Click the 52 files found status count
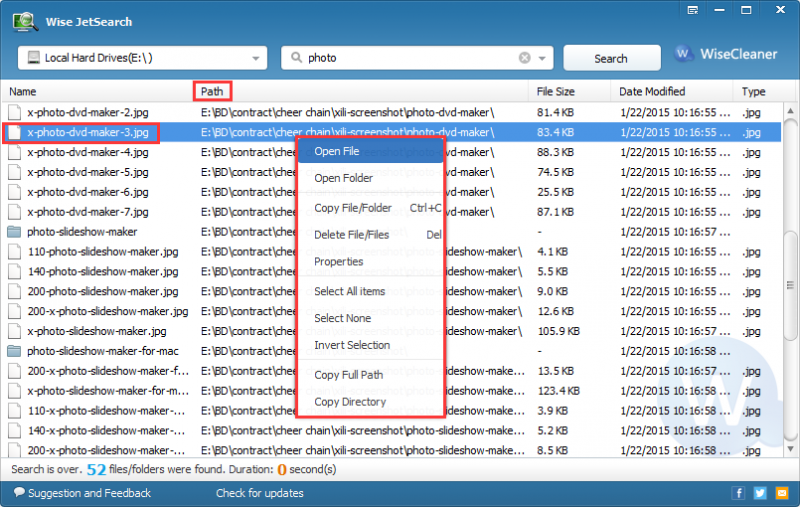 tap(96, 469)
